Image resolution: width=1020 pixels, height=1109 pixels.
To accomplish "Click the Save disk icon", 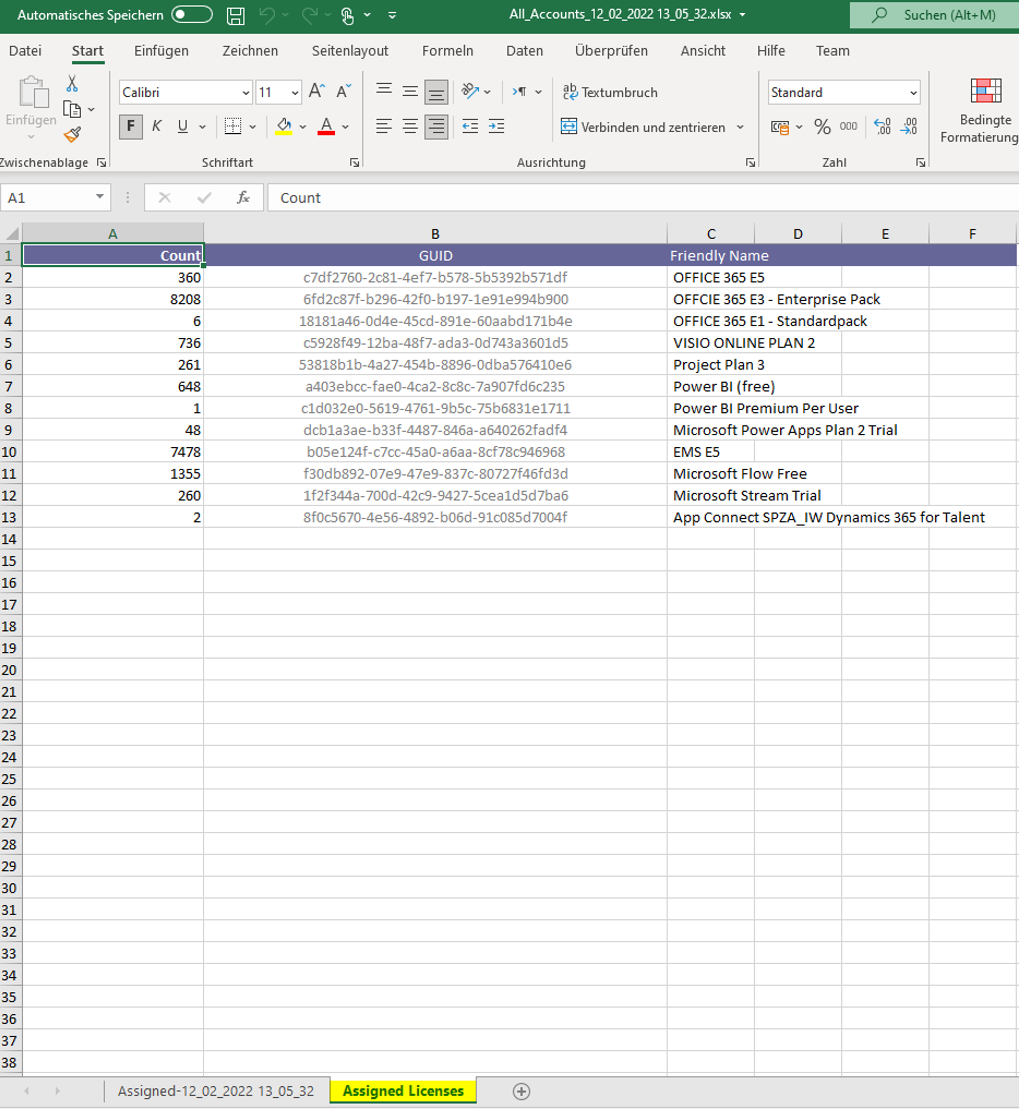I will 236,16.
